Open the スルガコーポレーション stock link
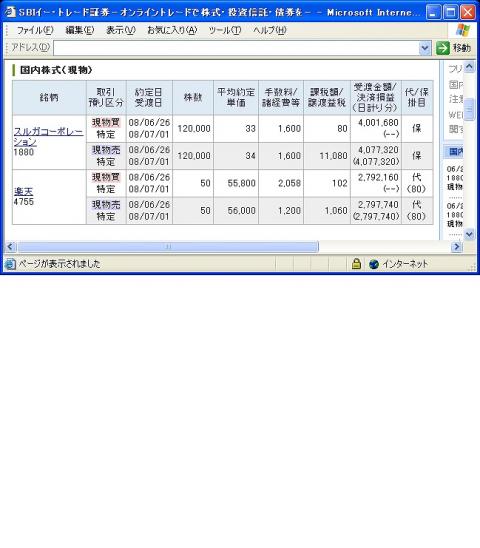This screenshot has height=548, width=480. pyautogui.click(x=49, y=137)
